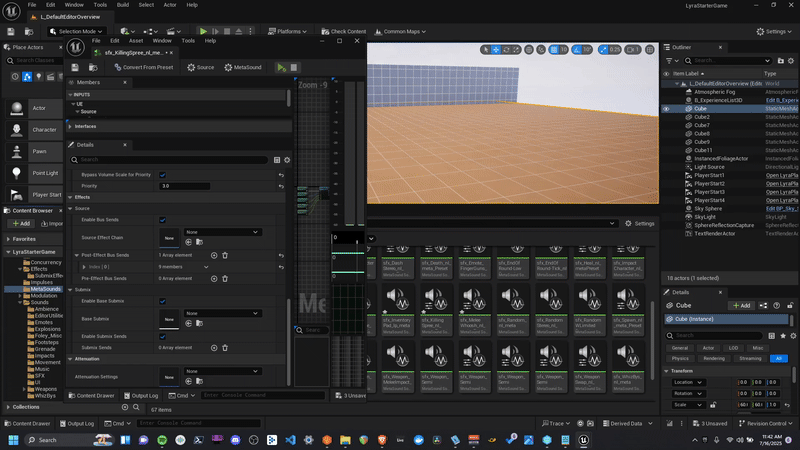Open the Selection Mode dropdown
Viewport: 800px width, 450px height.
point(76,32)
